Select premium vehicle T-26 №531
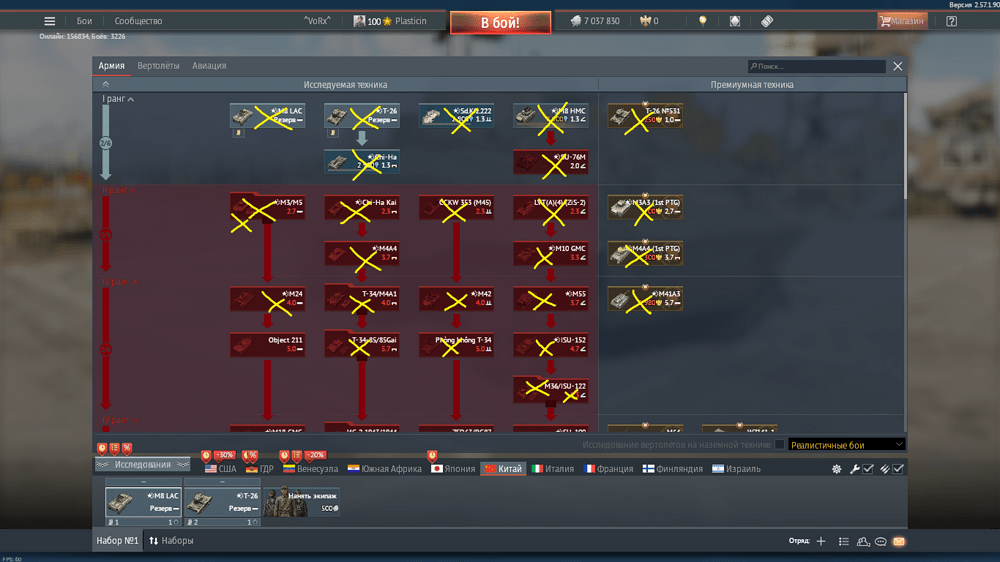The height and width of the screenshot is (562, 1000). pos(645,115)
